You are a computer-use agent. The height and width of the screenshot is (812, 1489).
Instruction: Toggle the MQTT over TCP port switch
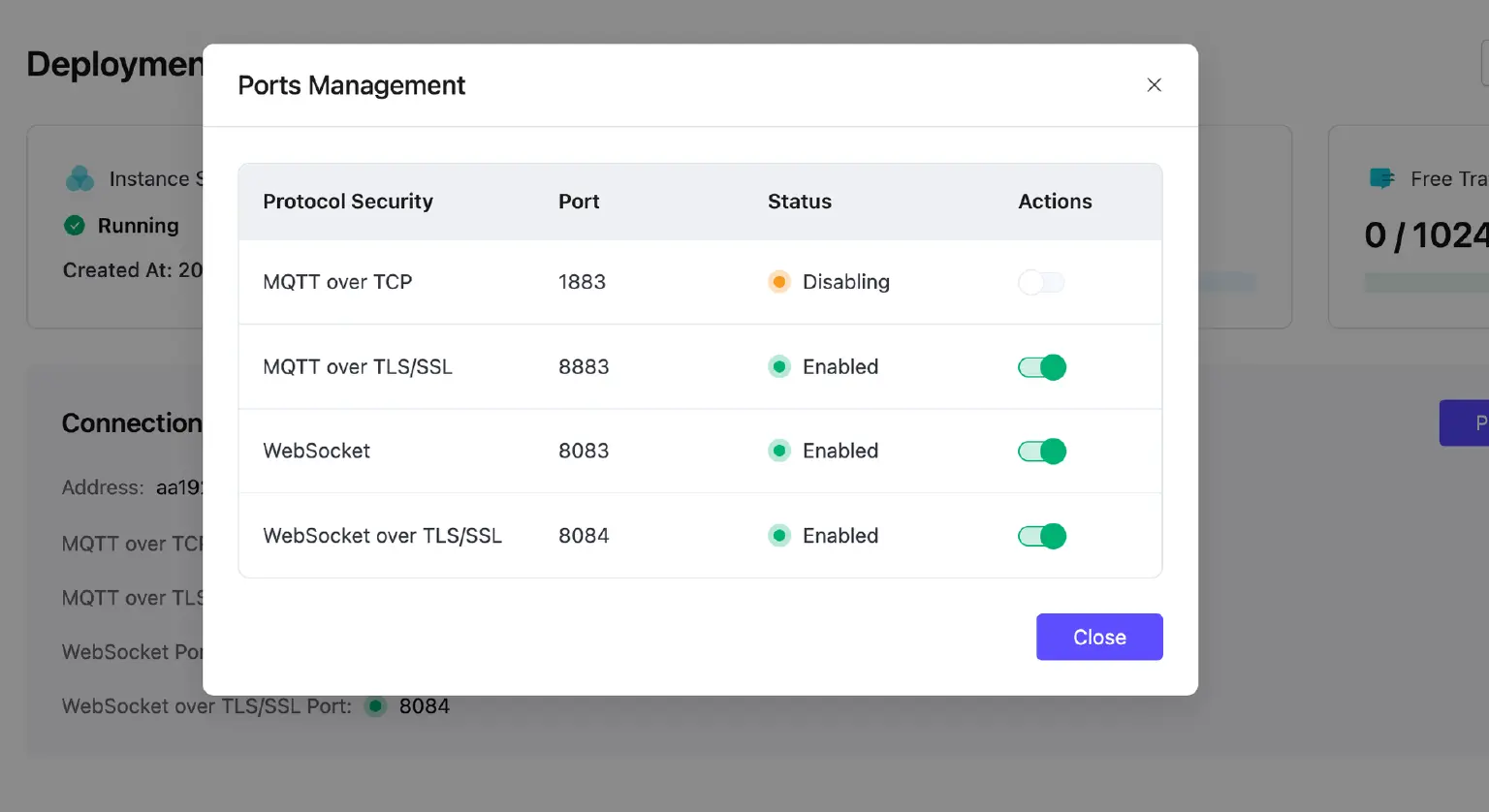click(x=1041, y=282)
